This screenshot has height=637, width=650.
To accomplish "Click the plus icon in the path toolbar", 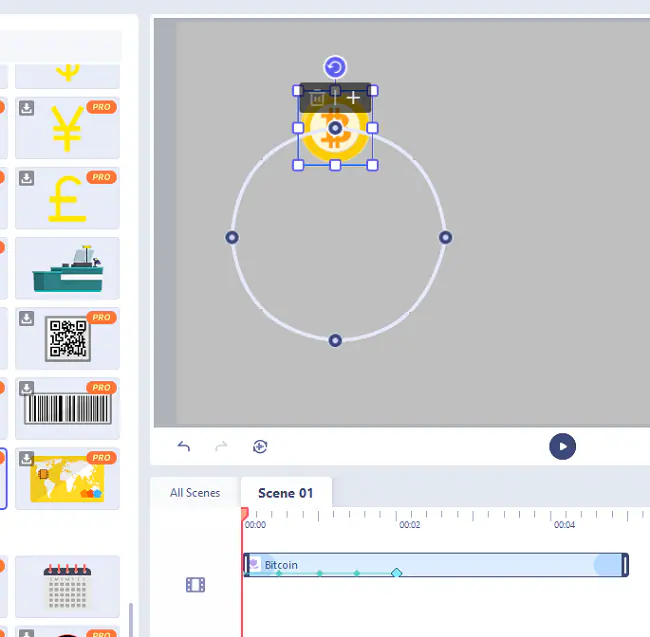I will [x=353, y=98].
